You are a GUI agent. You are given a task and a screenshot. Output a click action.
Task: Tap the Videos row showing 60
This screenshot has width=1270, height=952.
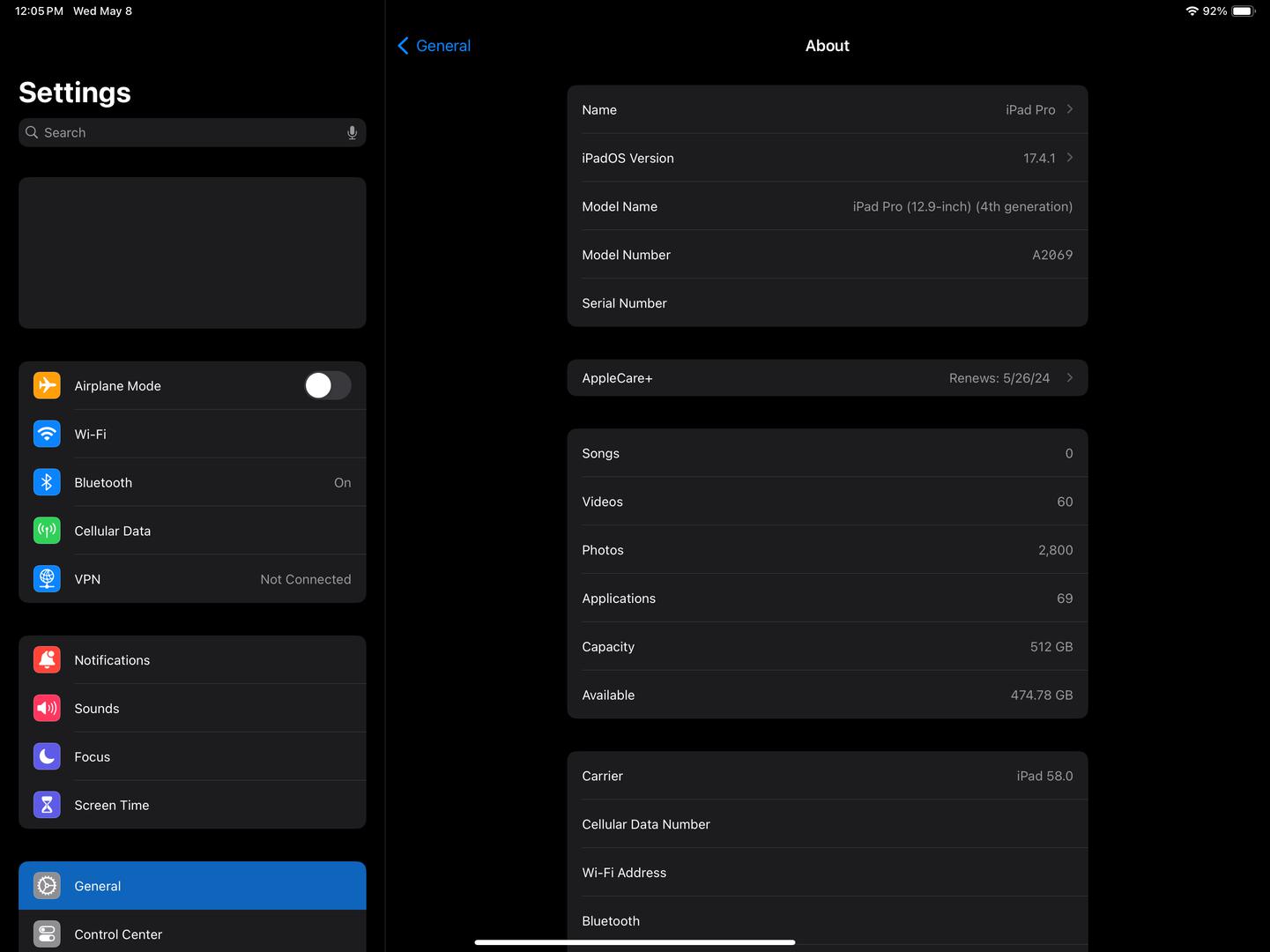[x=828, y=502]
